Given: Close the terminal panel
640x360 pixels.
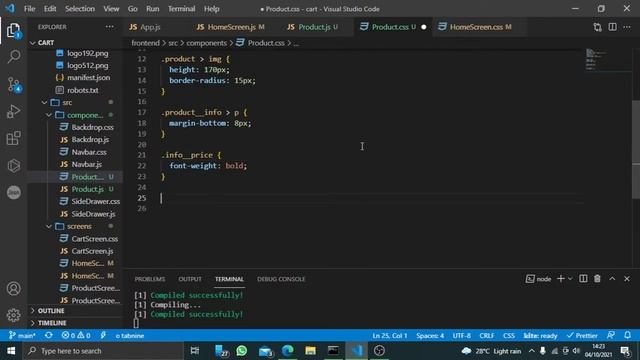Looking at the screenshot, I should click(627, 279).
